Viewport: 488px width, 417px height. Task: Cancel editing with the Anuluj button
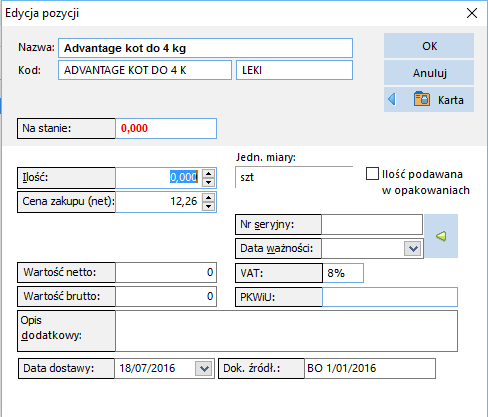(429, 73)
